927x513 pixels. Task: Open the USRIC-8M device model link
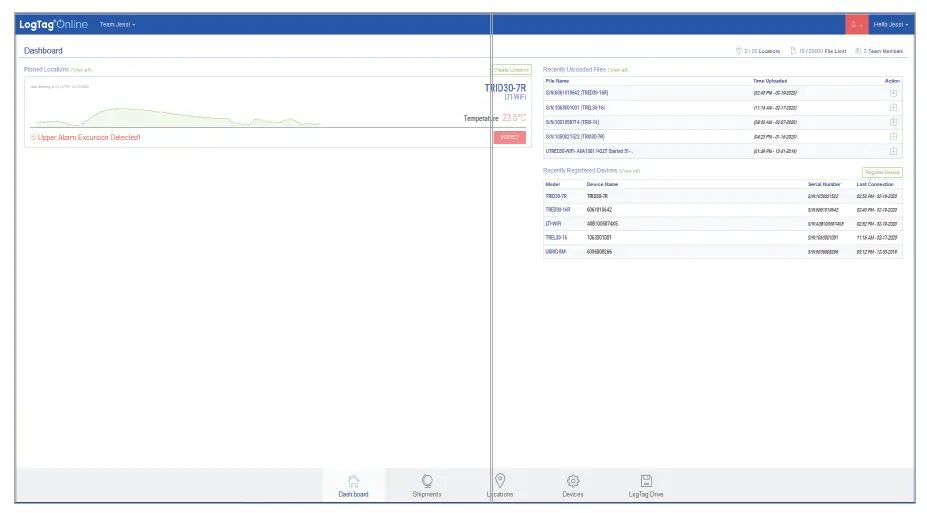pyautogui.click(x=555, y=252)
